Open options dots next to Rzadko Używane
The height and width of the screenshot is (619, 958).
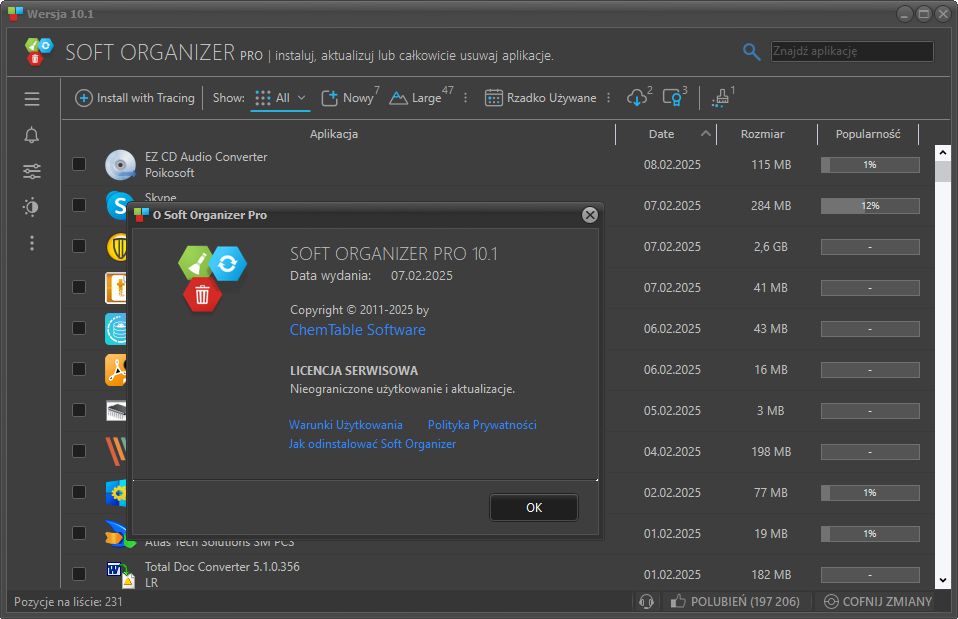tap(609, 98)
